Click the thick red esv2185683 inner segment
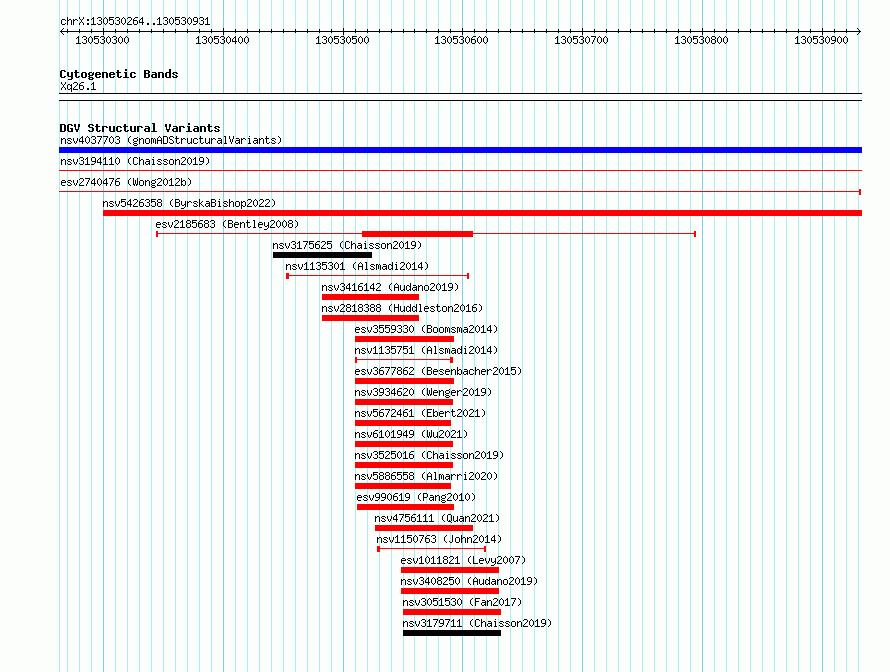Viewport: 890px width, 672px height. pos(417,234)
